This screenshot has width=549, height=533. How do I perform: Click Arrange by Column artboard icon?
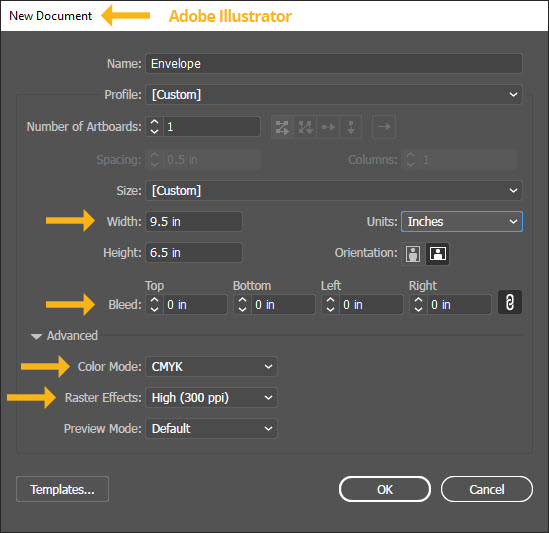[350, 127]
